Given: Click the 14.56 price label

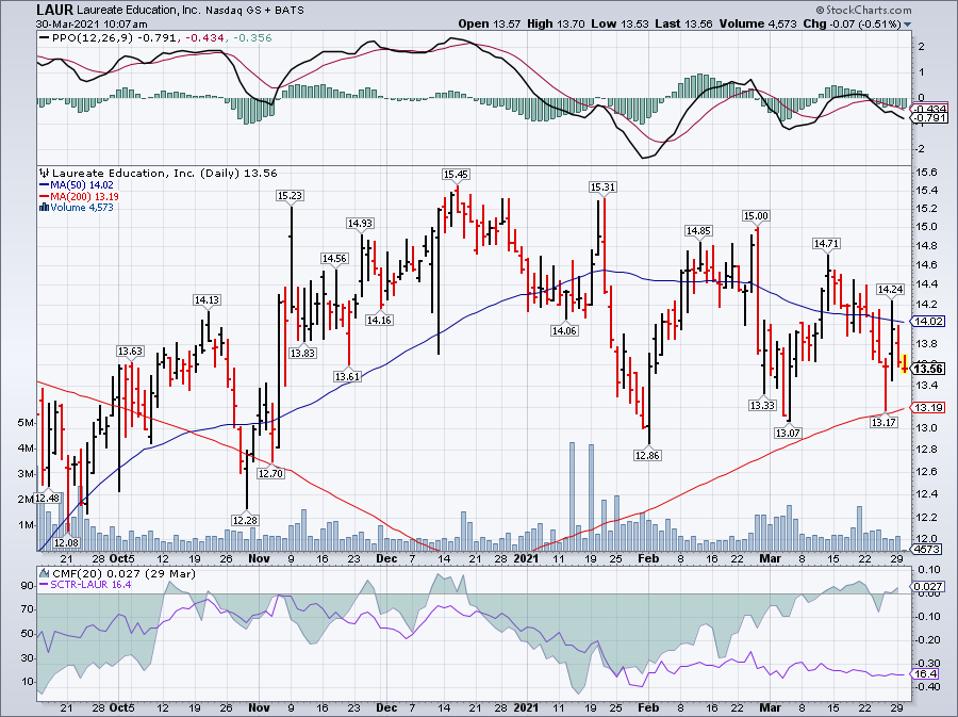Looking at the screenshot, I should [335, 259].
